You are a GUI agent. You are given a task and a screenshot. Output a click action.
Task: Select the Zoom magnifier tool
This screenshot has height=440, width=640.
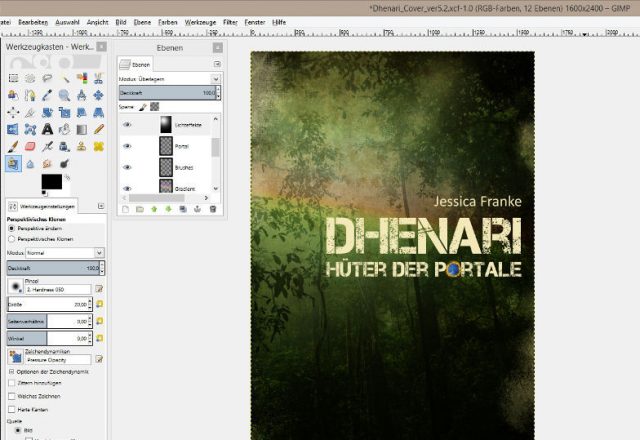pos(64,95)
